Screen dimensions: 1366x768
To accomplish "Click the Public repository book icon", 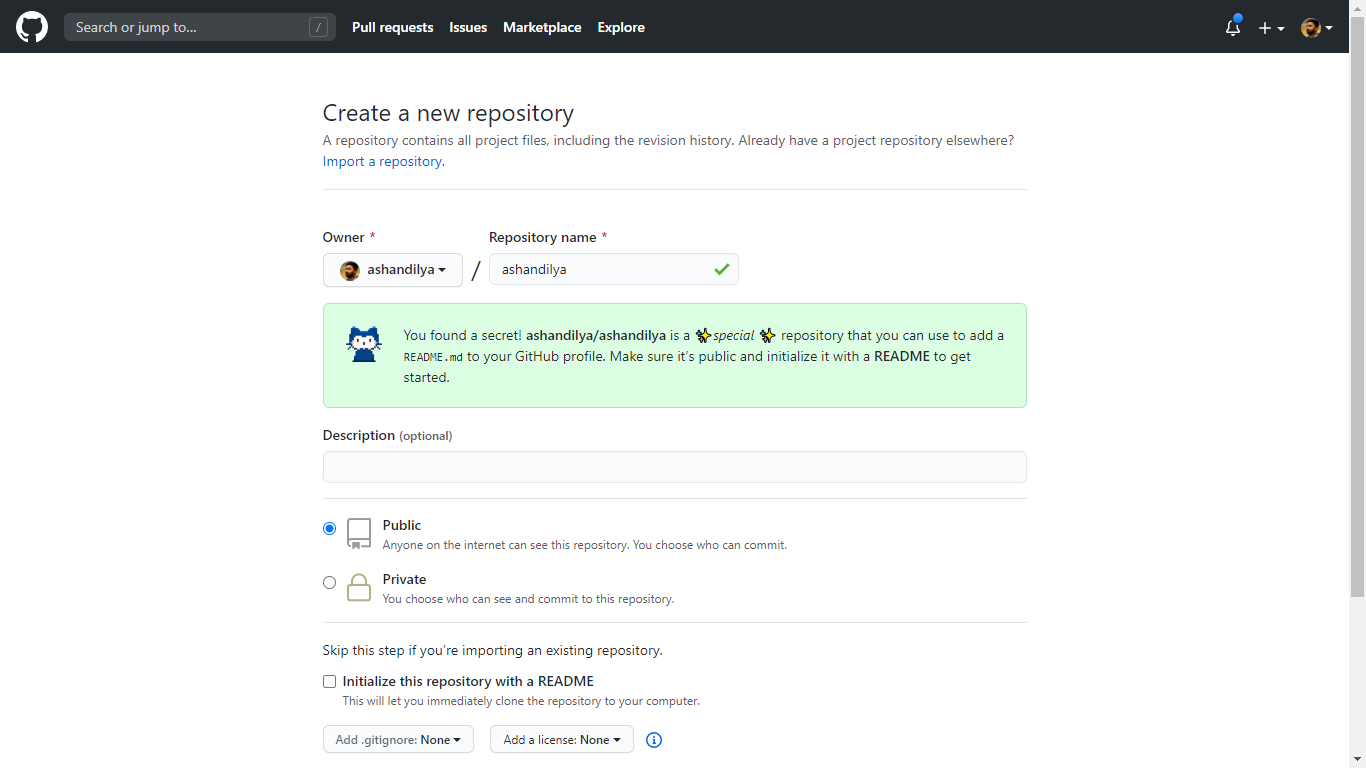I will 358,533.
